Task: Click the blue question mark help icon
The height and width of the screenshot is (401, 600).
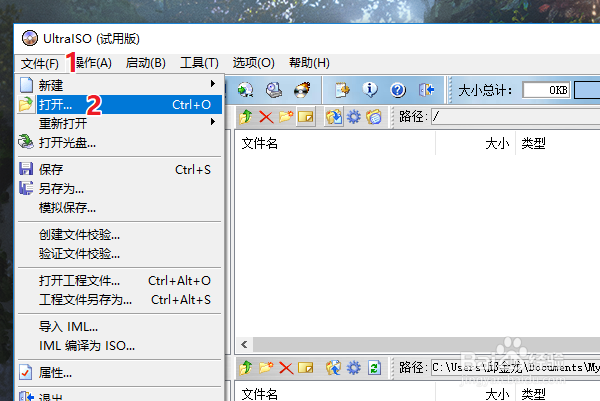Action: (398, 90)
